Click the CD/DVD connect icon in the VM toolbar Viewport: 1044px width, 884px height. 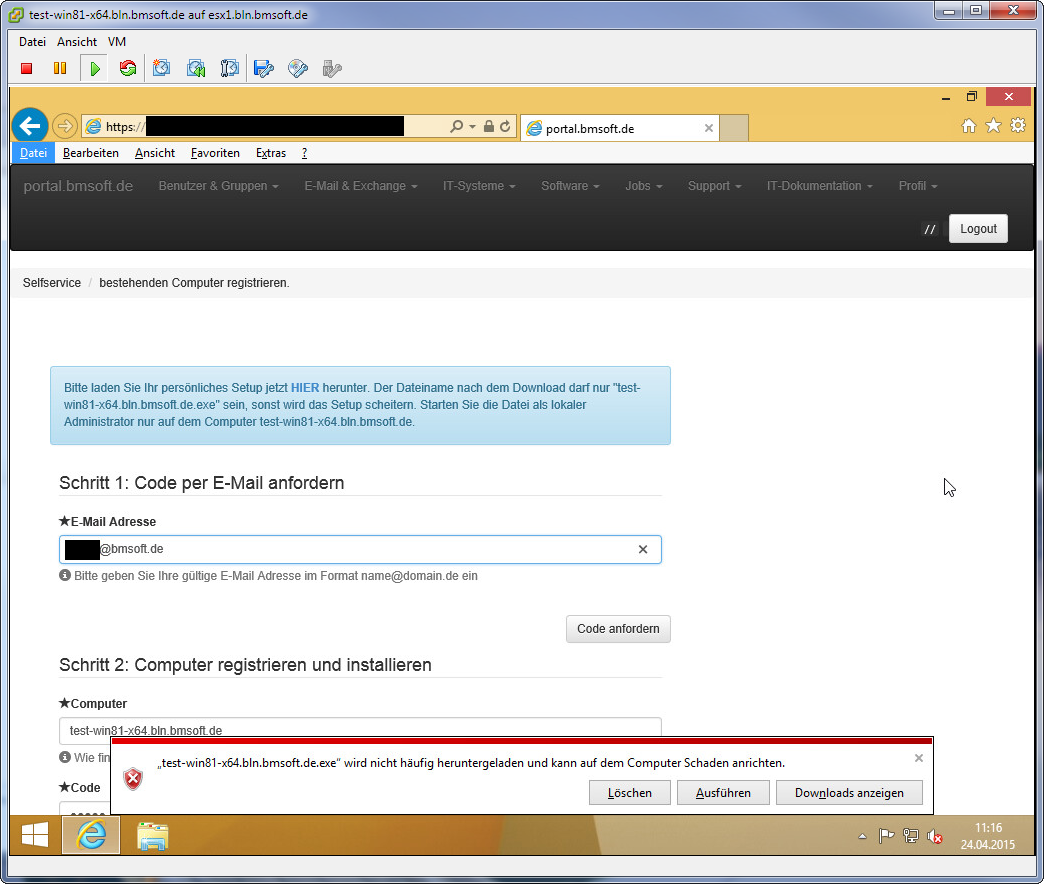coord(298,69)
